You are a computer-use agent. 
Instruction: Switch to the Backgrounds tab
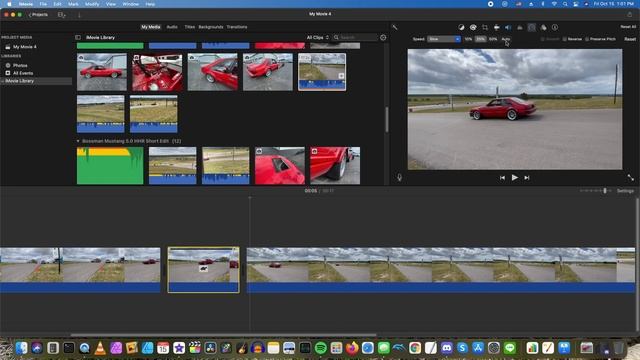(211, 27)
